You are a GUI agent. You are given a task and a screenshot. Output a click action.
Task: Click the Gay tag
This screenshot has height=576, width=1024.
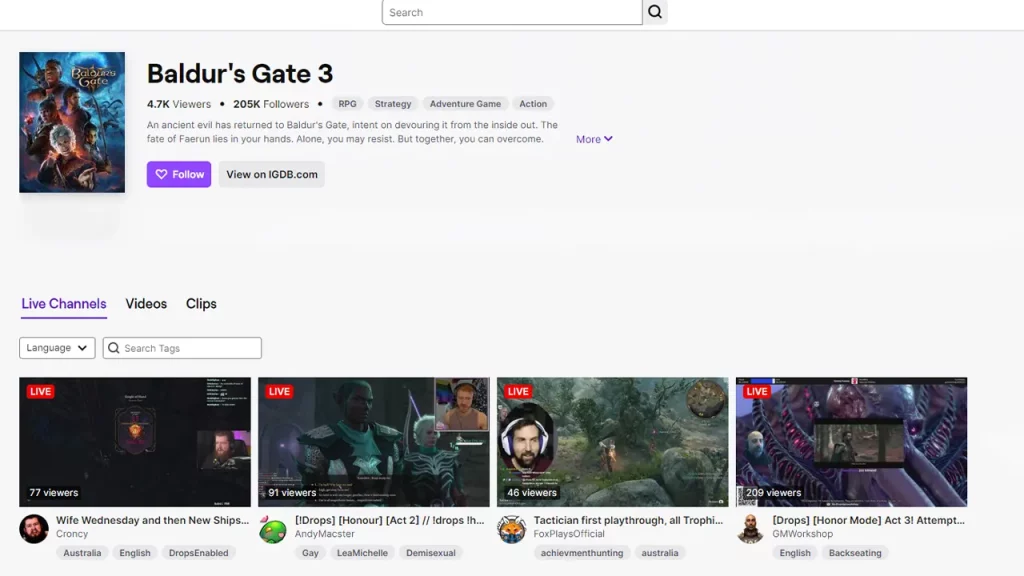coord(310,552)
